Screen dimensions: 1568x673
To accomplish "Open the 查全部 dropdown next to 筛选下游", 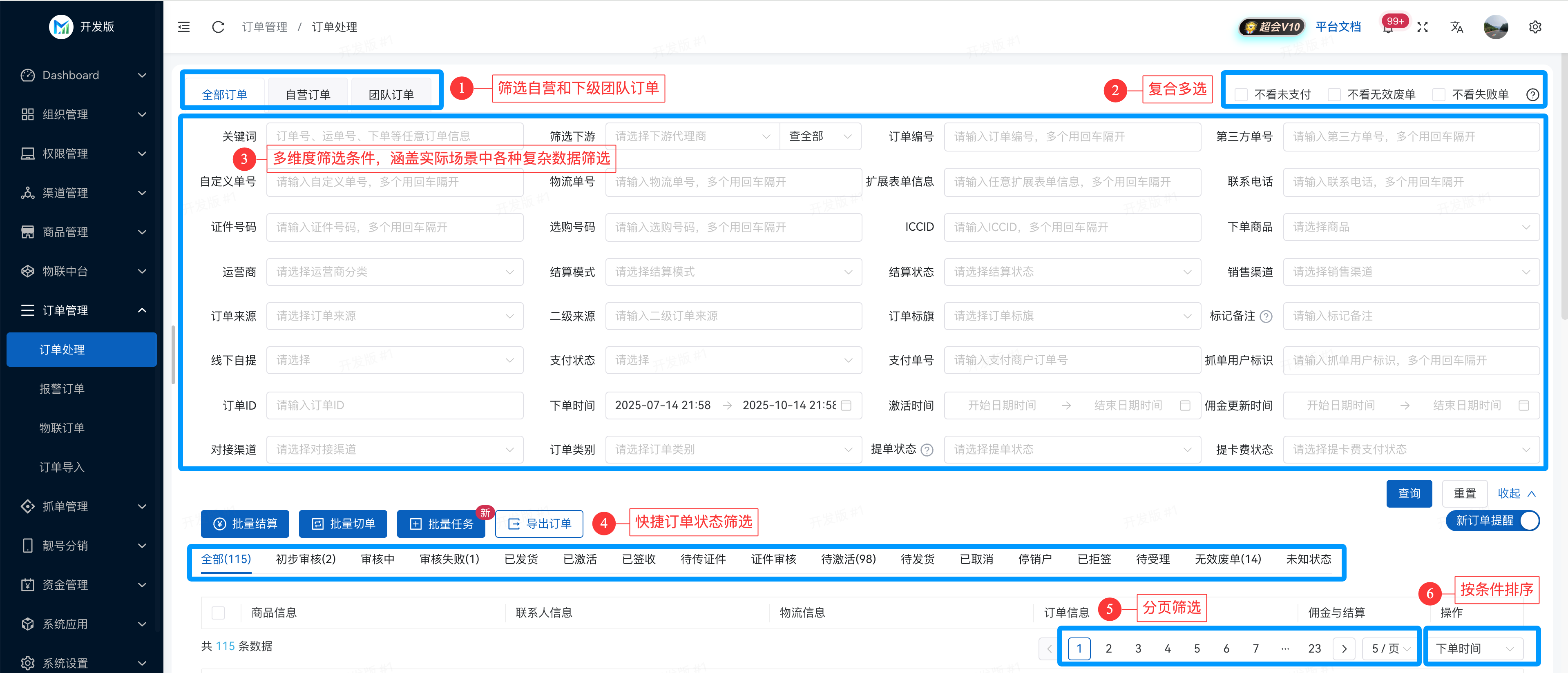I will 820,136.
